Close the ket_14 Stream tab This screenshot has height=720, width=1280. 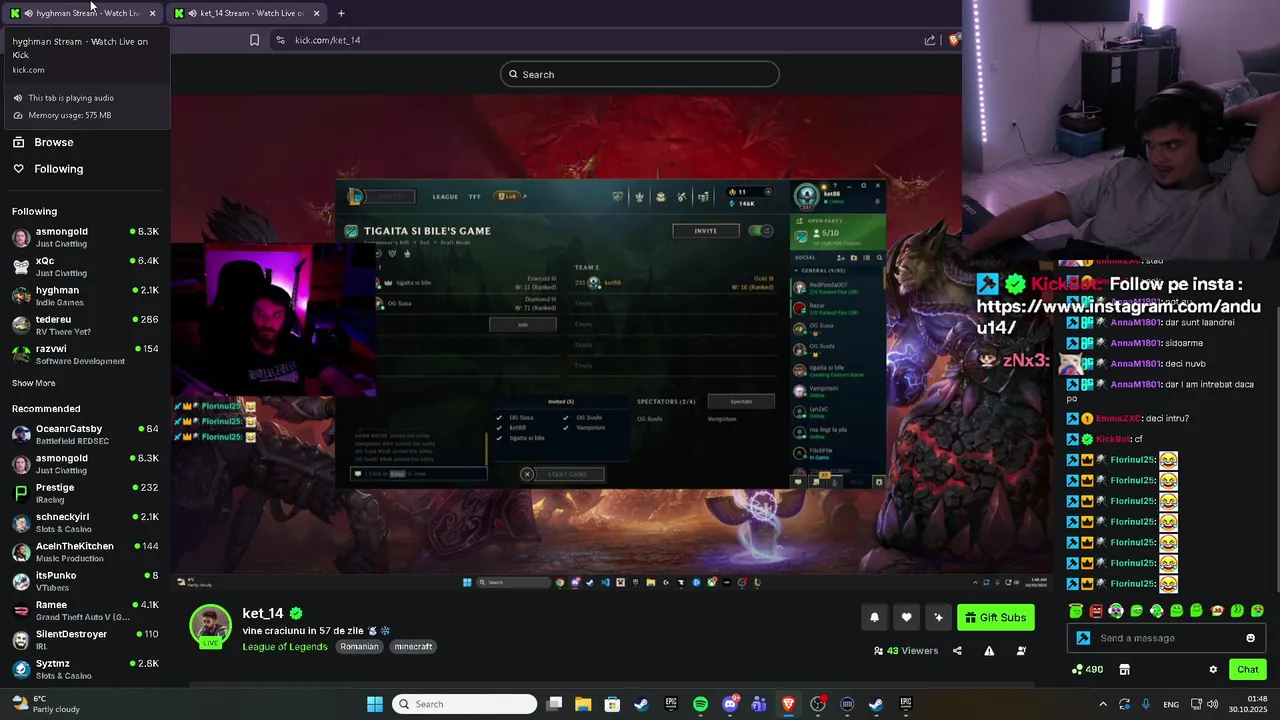coord(316,13)
